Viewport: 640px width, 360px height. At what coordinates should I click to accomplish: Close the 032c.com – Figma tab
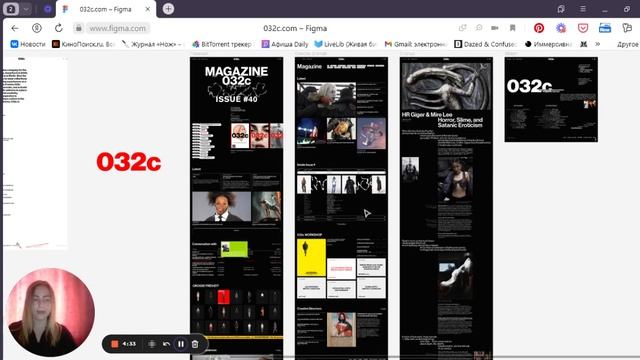[148, 9]
